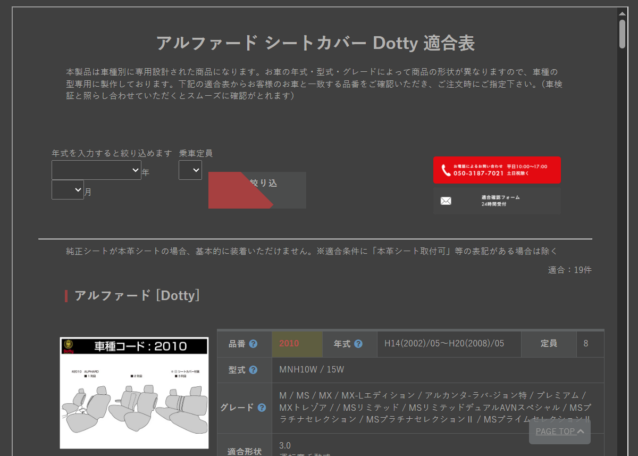Click the アルファード [Dotty] section heading
638x456 pixels.
[138, 296]
